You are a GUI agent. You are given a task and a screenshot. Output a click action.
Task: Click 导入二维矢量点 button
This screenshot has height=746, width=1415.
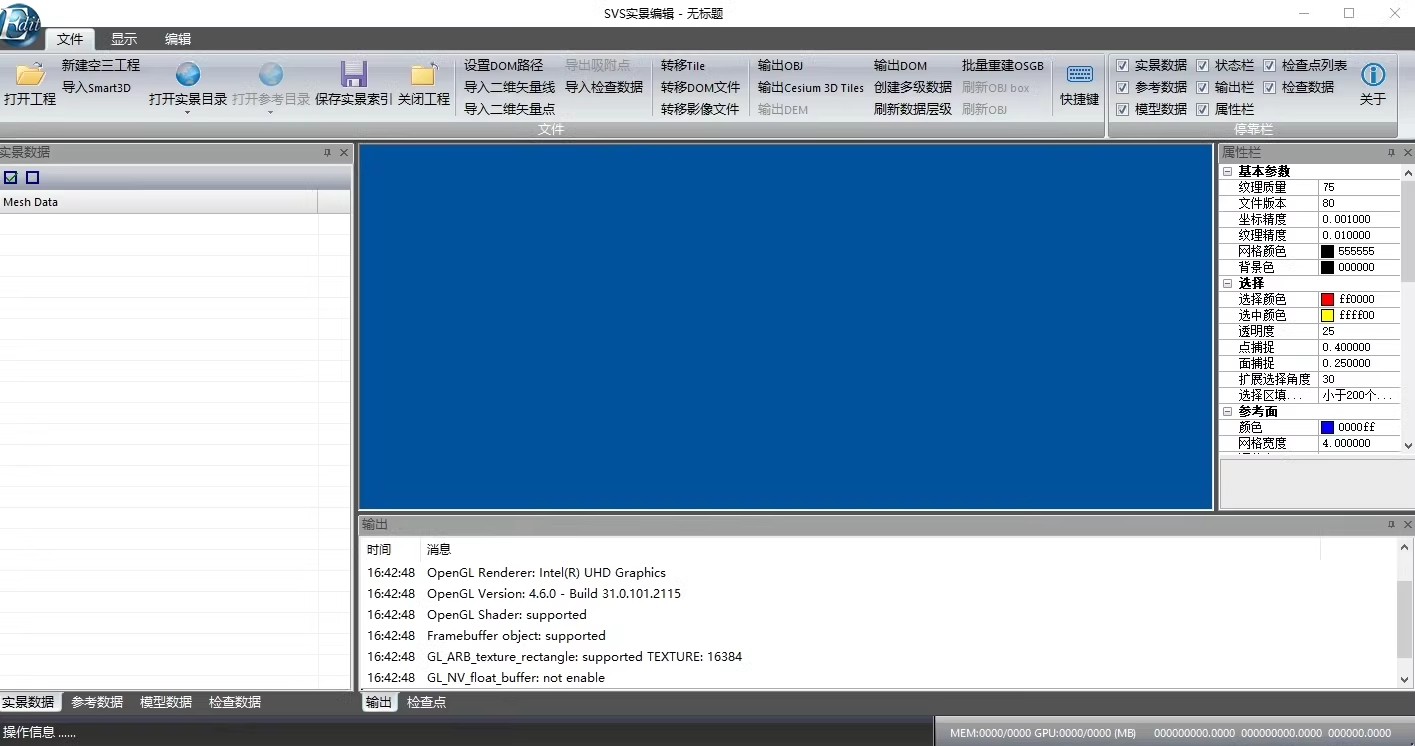509,109
